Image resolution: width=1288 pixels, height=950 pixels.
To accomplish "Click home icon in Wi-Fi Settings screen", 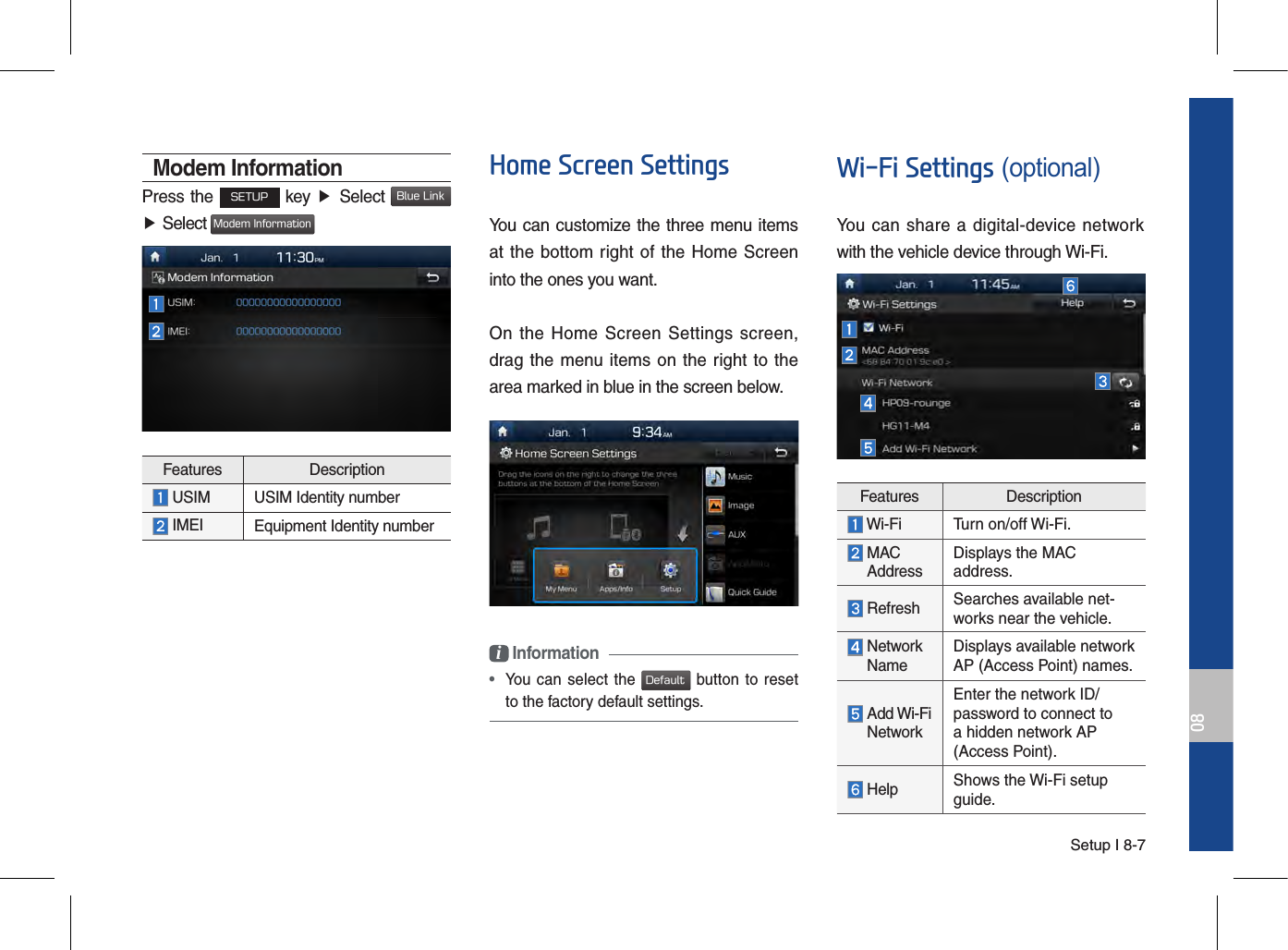I will tap(850, 284).
